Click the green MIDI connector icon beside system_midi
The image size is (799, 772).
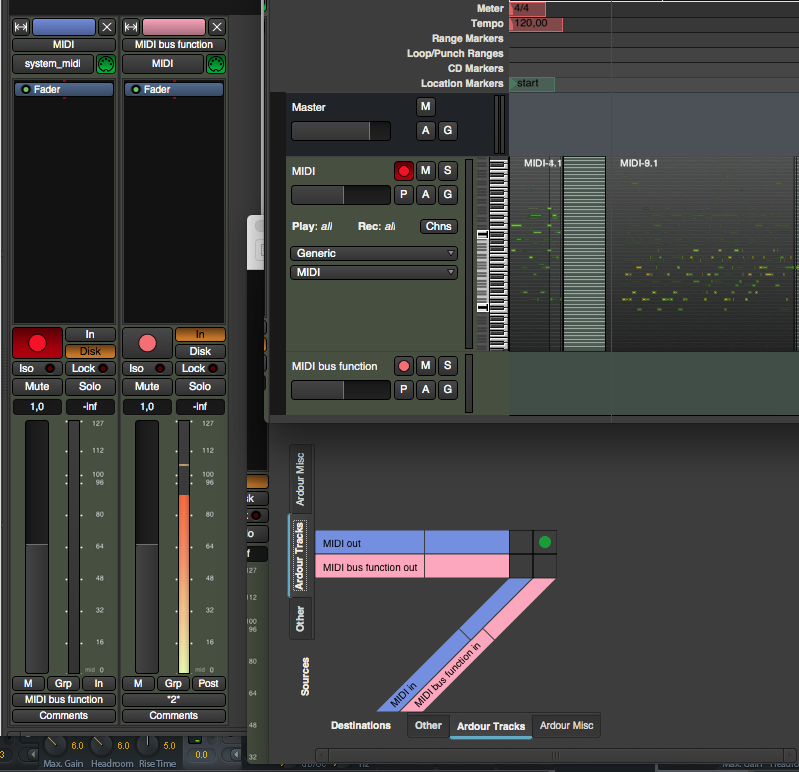[106, 64]
